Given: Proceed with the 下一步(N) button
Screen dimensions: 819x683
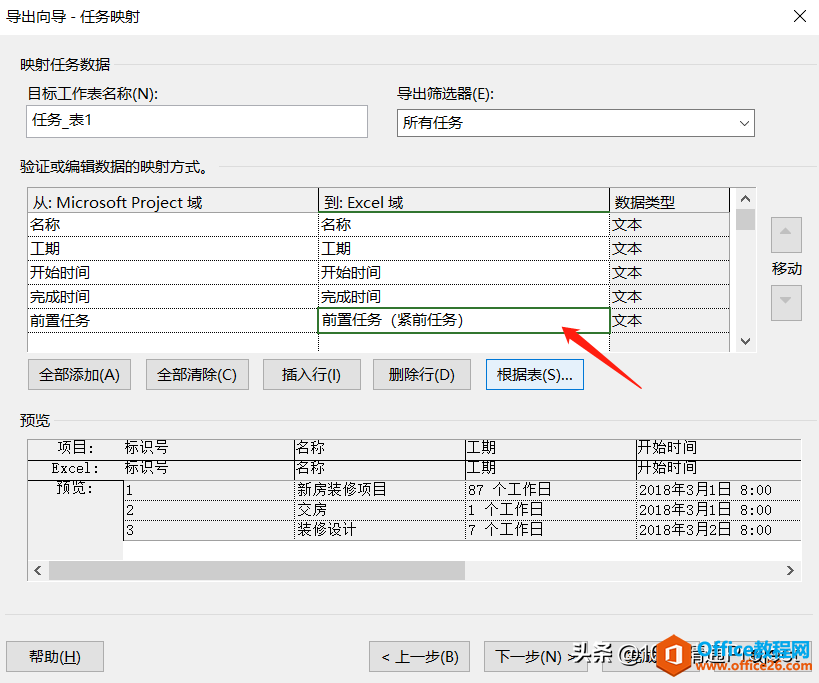Looking at the screenshot, I should point(528,657).
